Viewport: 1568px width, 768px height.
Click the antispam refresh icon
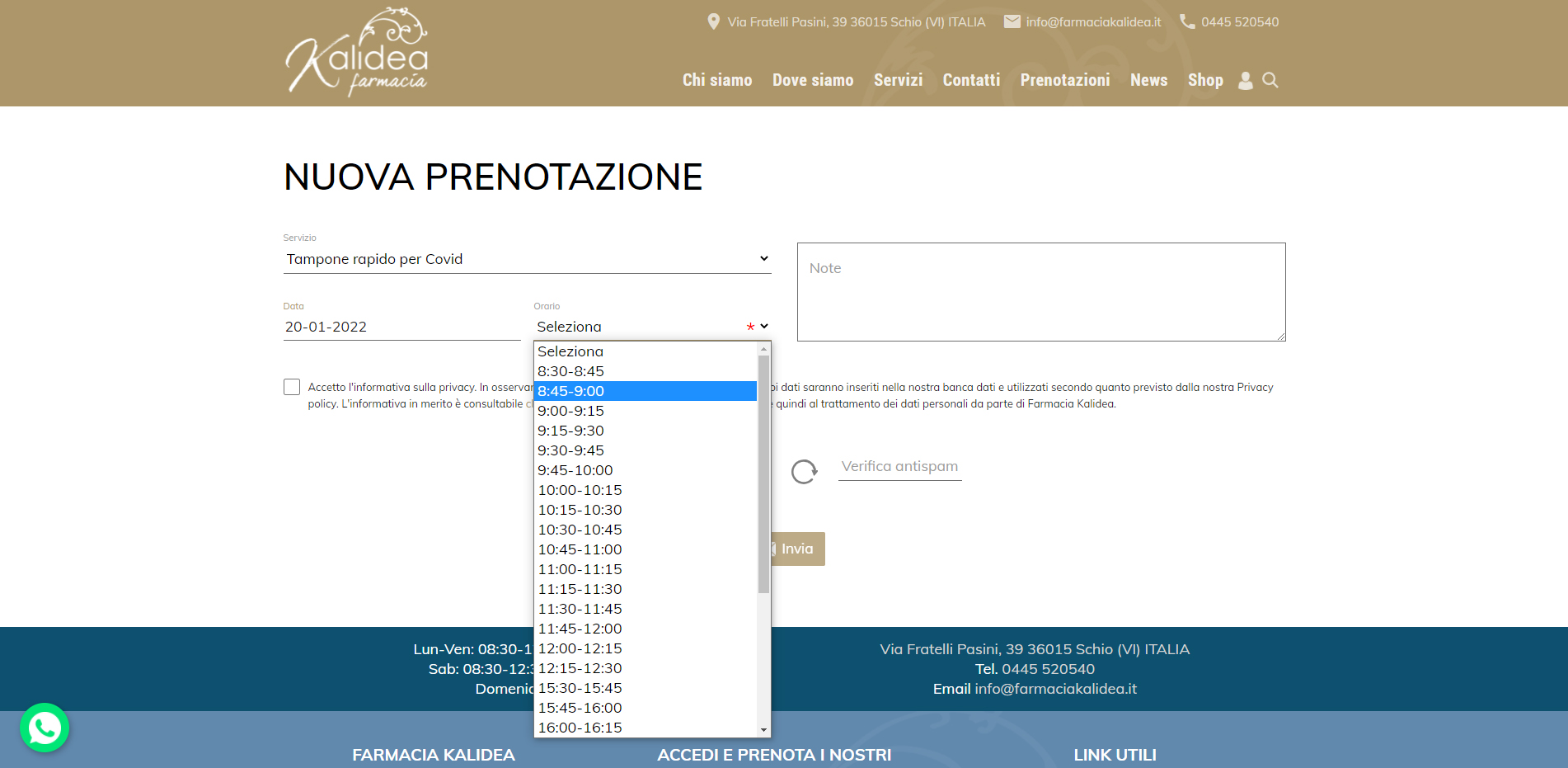[804, 472]
